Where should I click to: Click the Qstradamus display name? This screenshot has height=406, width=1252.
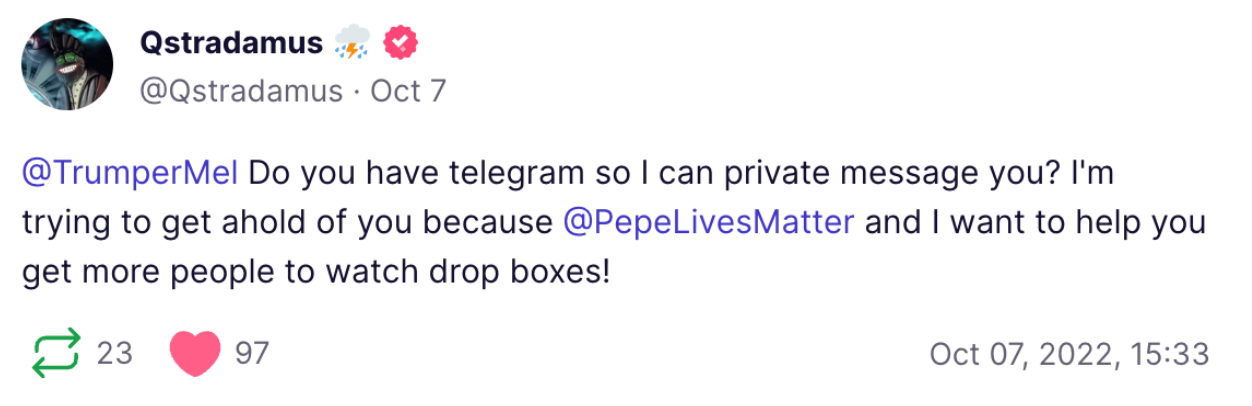[x=231, y=43]
